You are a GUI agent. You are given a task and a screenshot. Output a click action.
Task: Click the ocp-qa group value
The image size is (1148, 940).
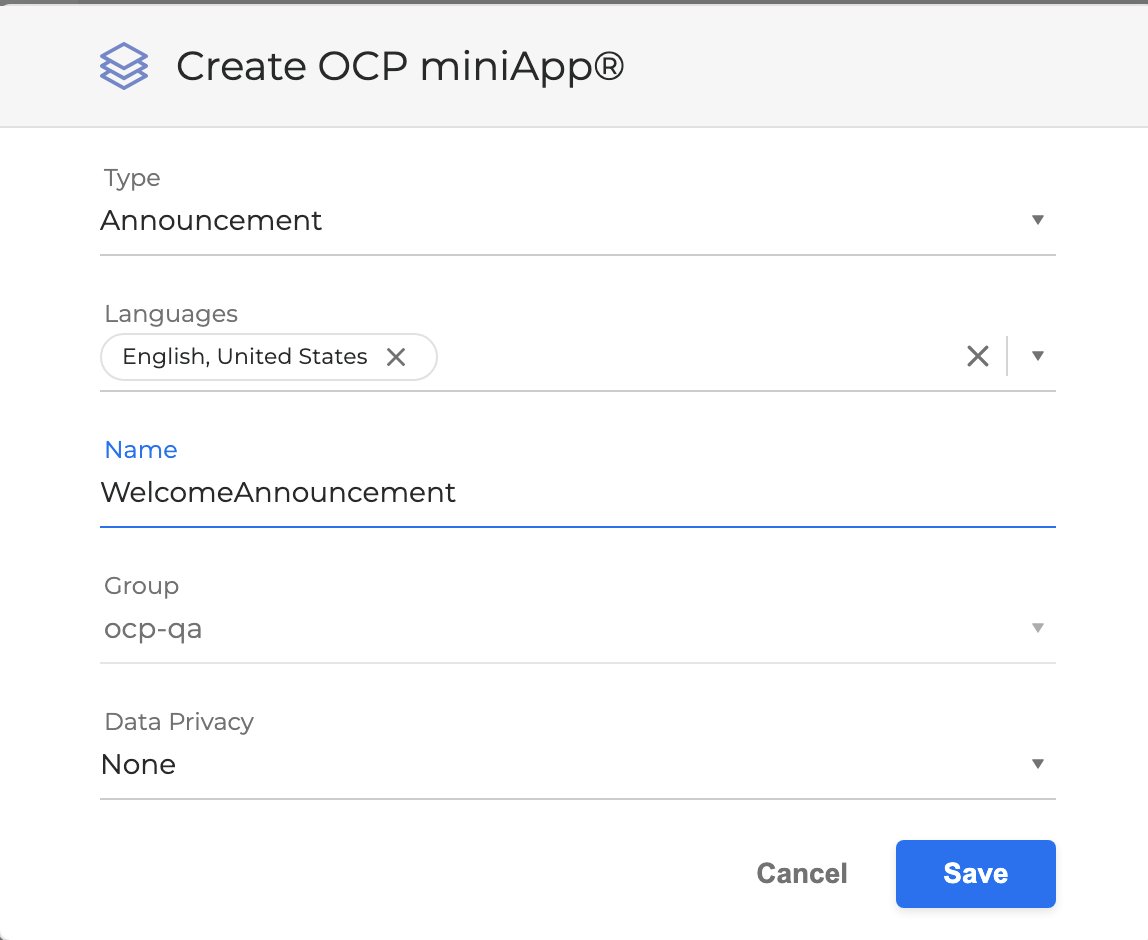pos(151,630)
